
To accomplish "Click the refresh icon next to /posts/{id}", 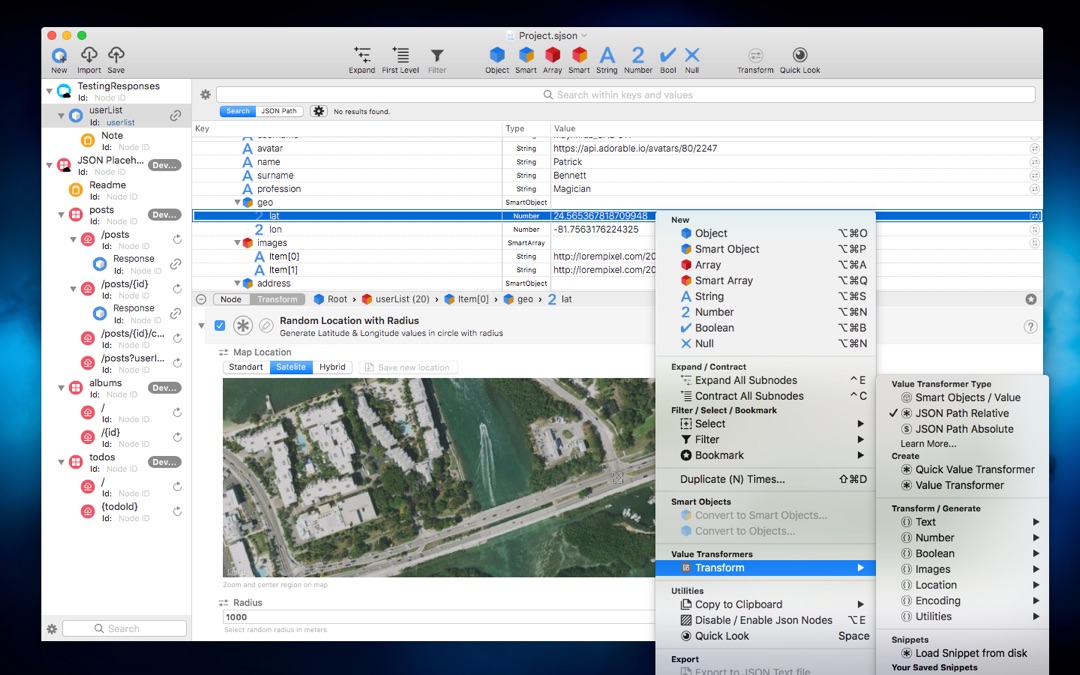I will click(x=177, y=289).
